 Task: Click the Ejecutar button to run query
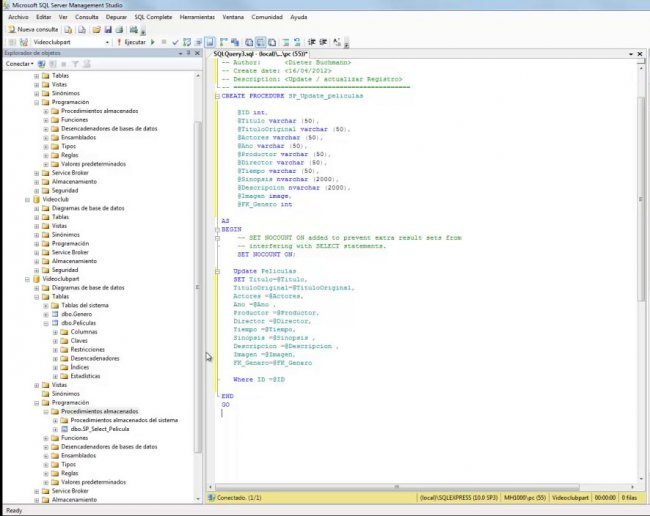[x=134, y=43]
